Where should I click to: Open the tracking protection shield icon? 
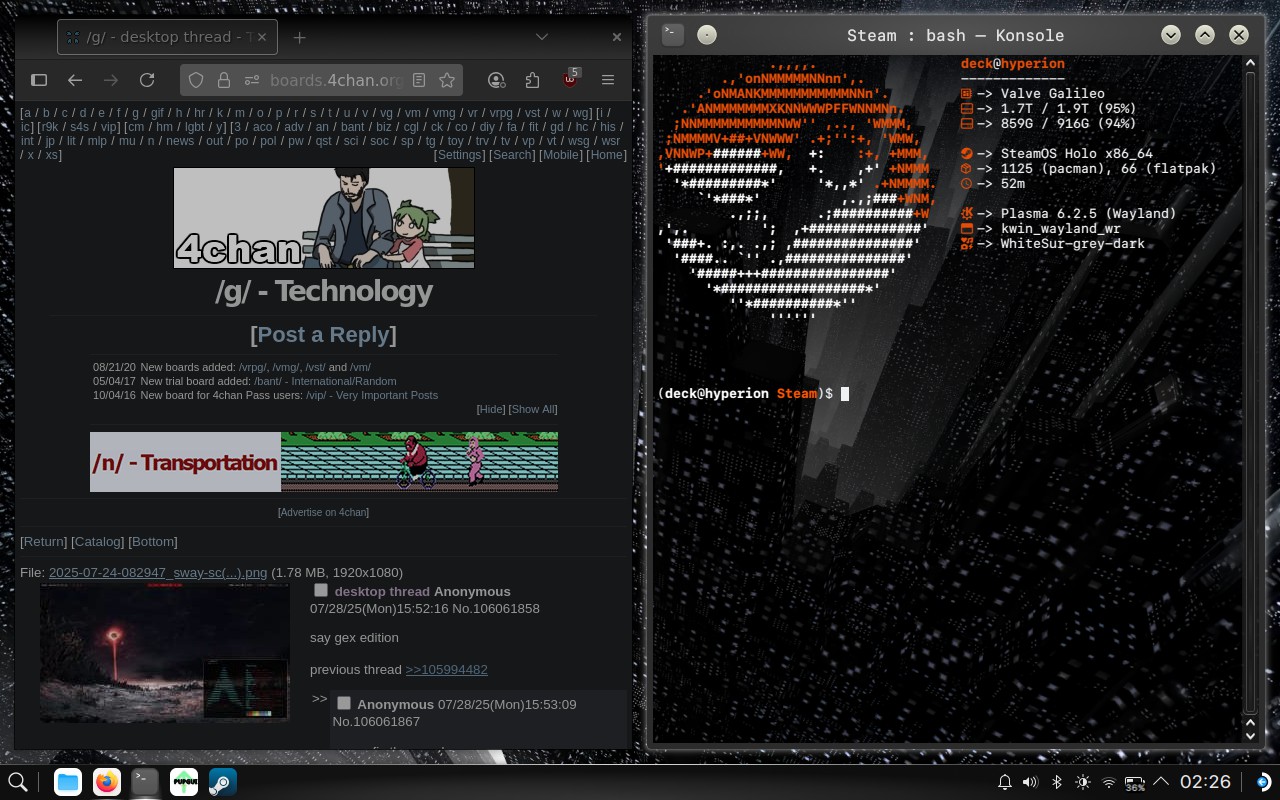[x=197, y=80]
